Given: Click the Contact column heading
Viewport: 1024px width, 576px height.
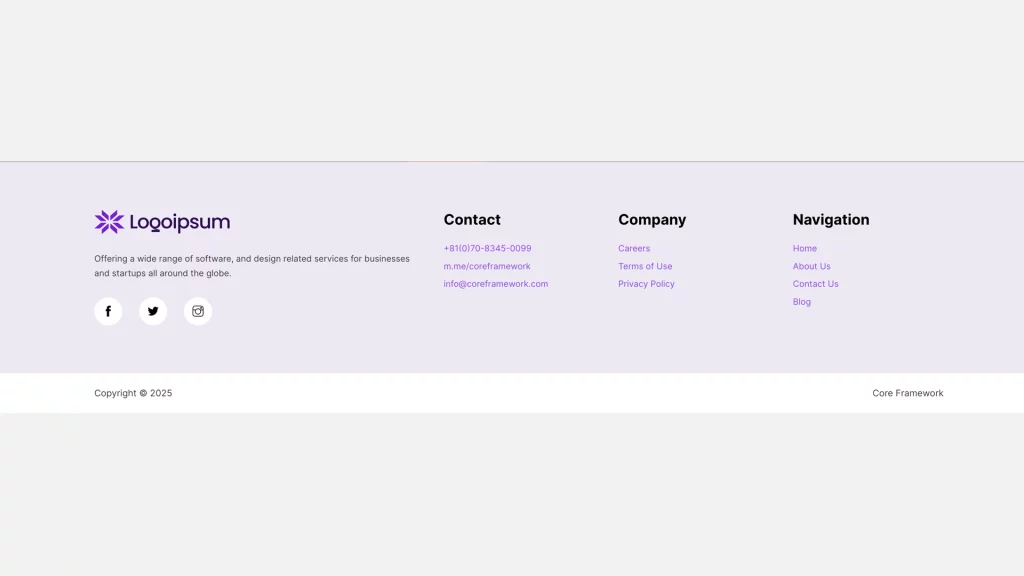Looking at the screenshot, I should pos(472,220).
